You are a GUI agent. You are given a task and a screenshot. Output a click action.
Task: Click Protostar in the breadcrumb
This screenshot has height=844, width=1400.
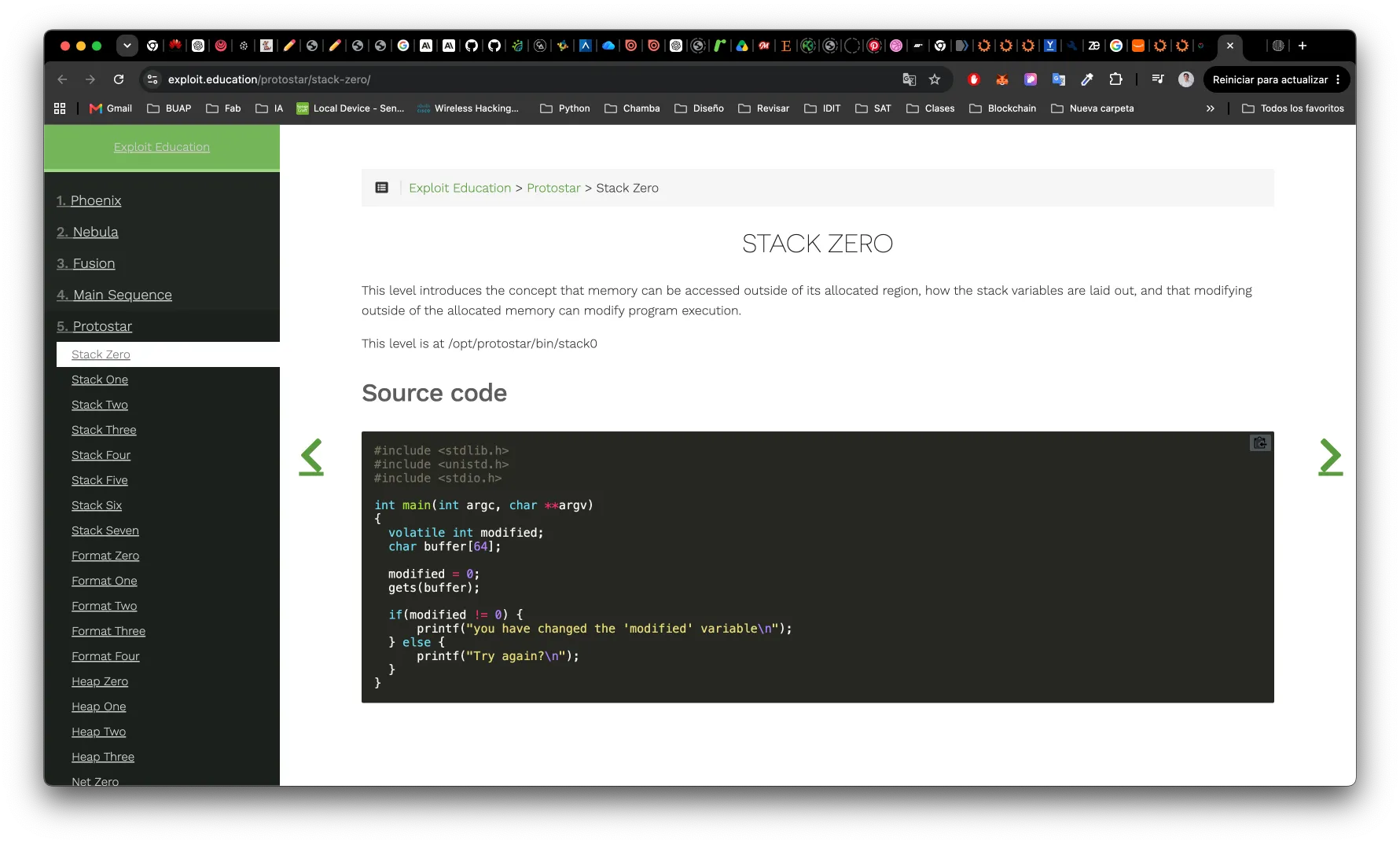(553, 188)
